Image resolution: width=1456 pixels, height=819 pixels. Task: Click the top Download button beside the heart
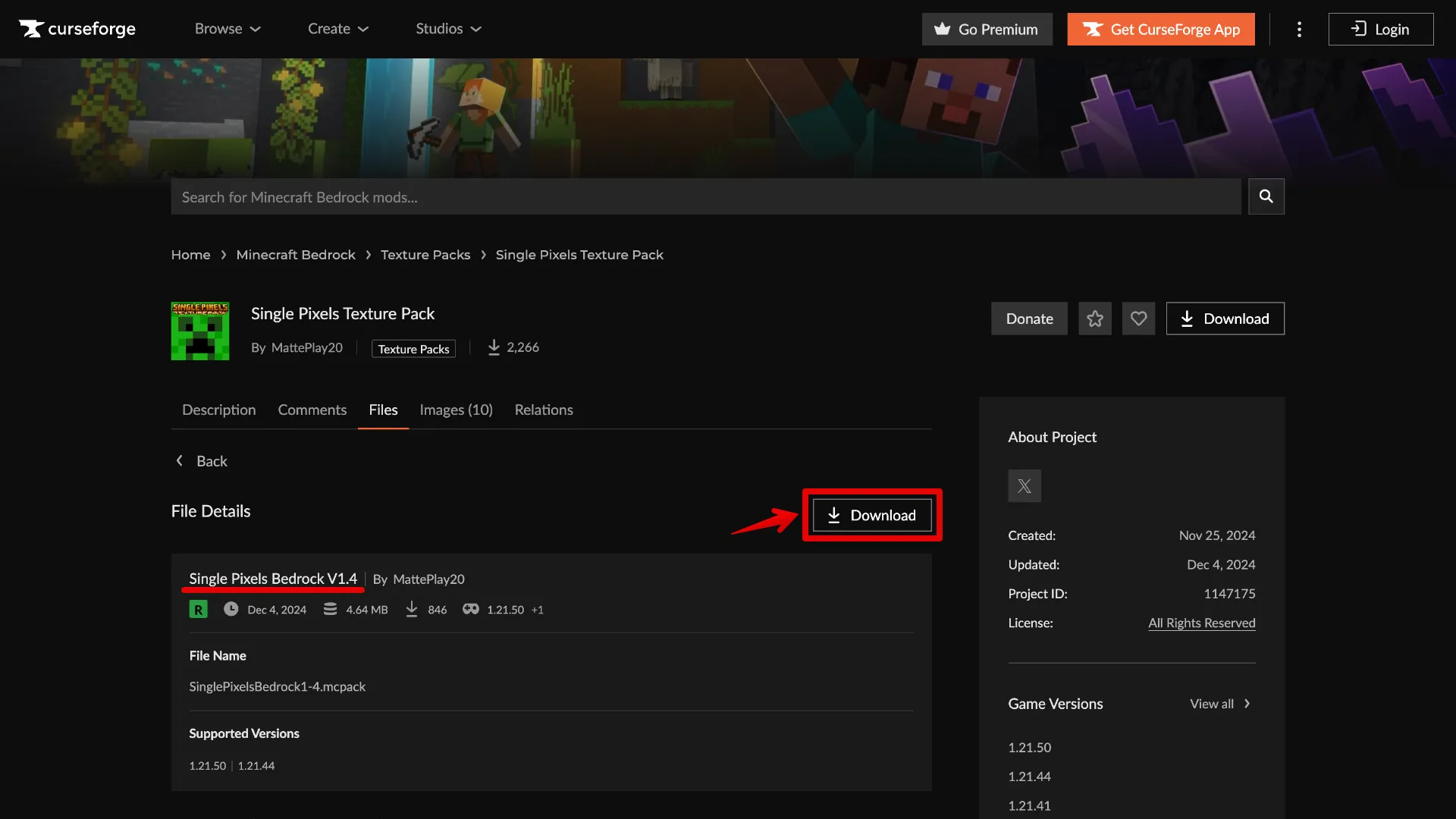[x=1225, y=318]
